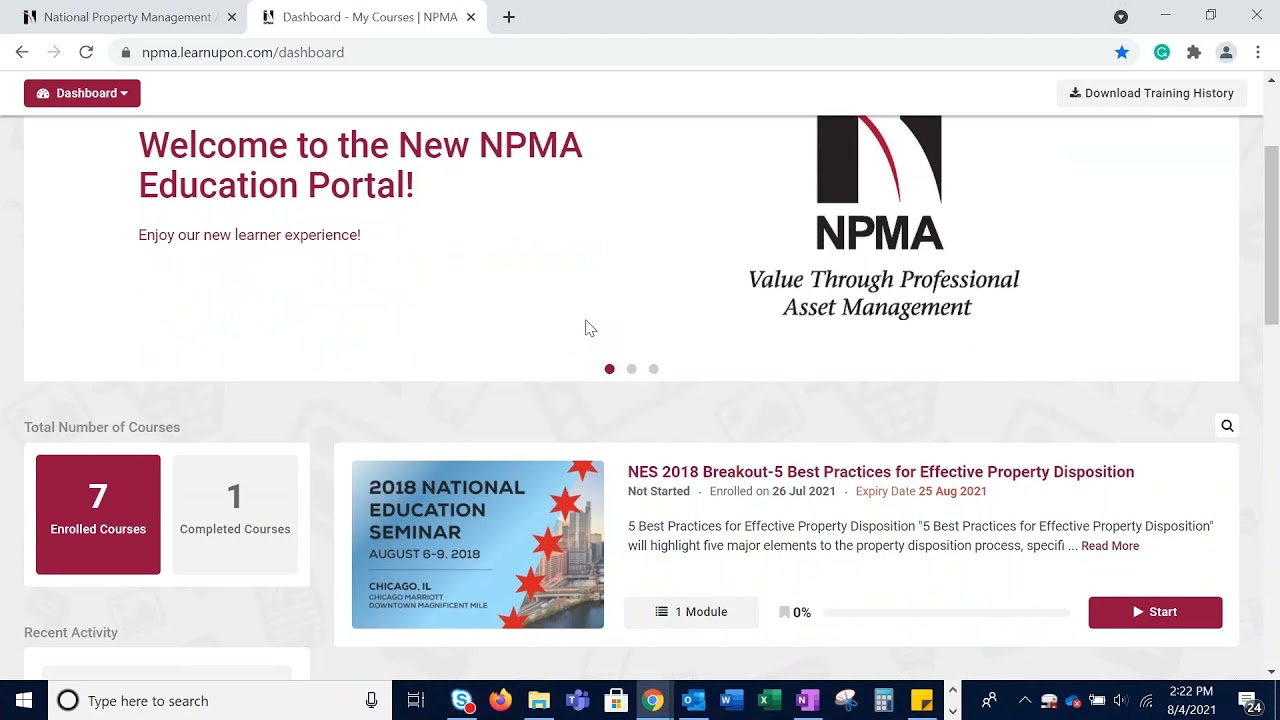
Task: Open Microsoft Teams from the taskbar
Action: click(577, 700)
